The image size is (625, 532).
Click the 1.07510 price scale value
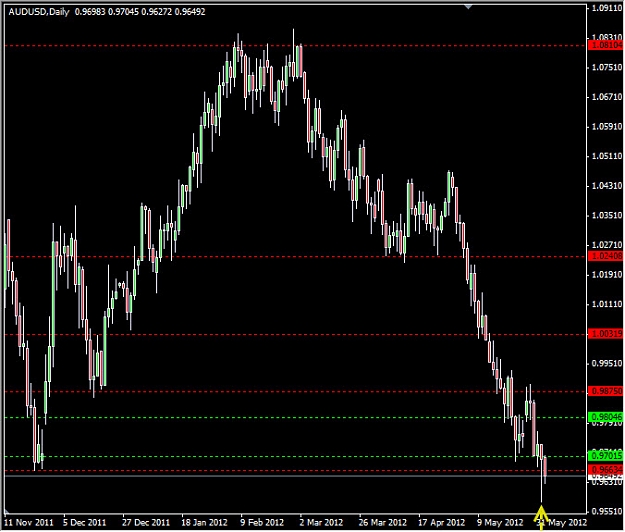coord(607,67)
